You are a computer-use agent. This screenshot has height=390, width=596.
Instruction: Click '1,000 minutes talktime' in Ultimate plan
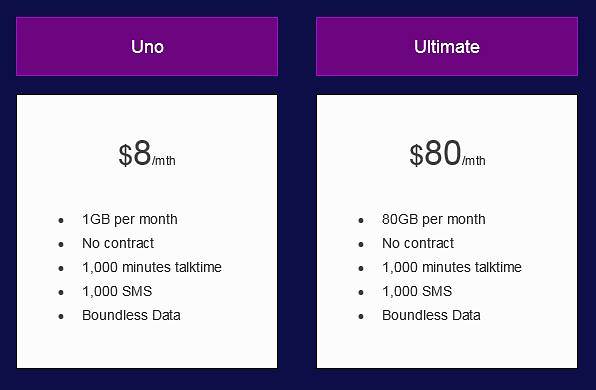[x=452, y=267]
